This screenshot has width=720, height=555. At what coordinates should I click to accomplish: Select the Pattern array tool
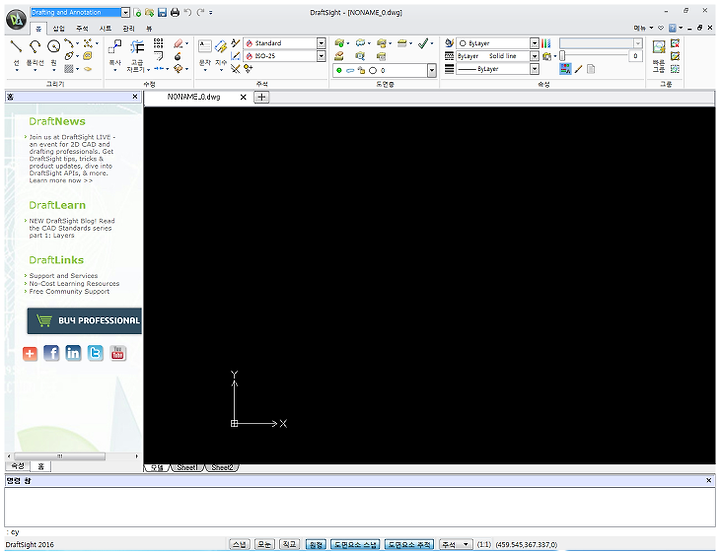pos(158,44)
